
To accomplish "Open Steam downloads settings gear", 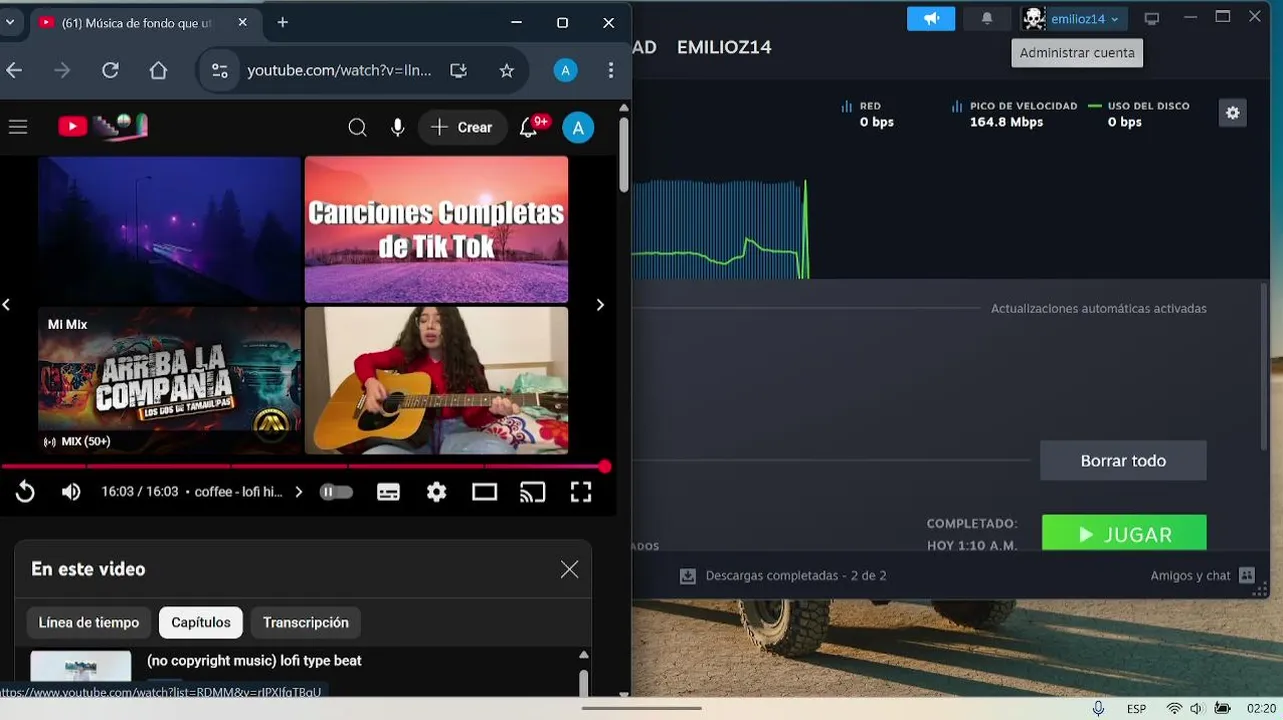I will 1232,113.
